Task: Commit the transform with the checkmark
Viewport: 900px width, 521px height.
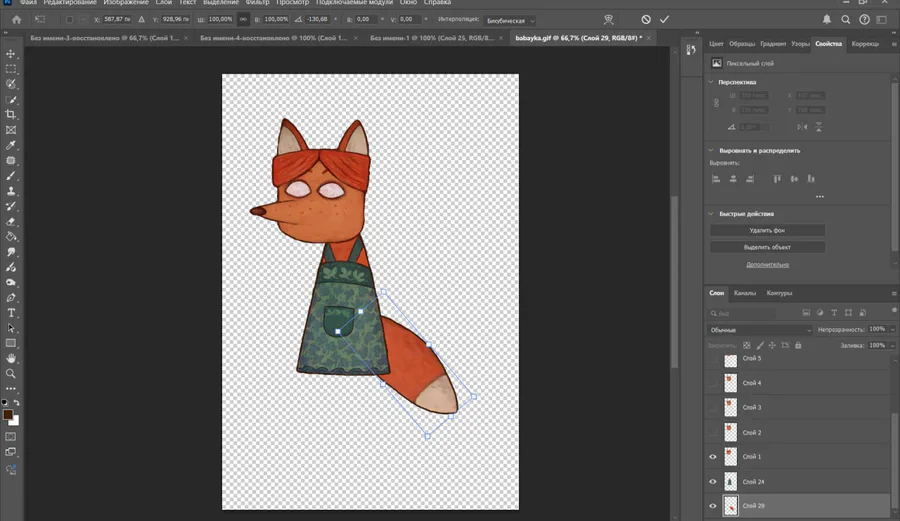Action: (664, 19)
